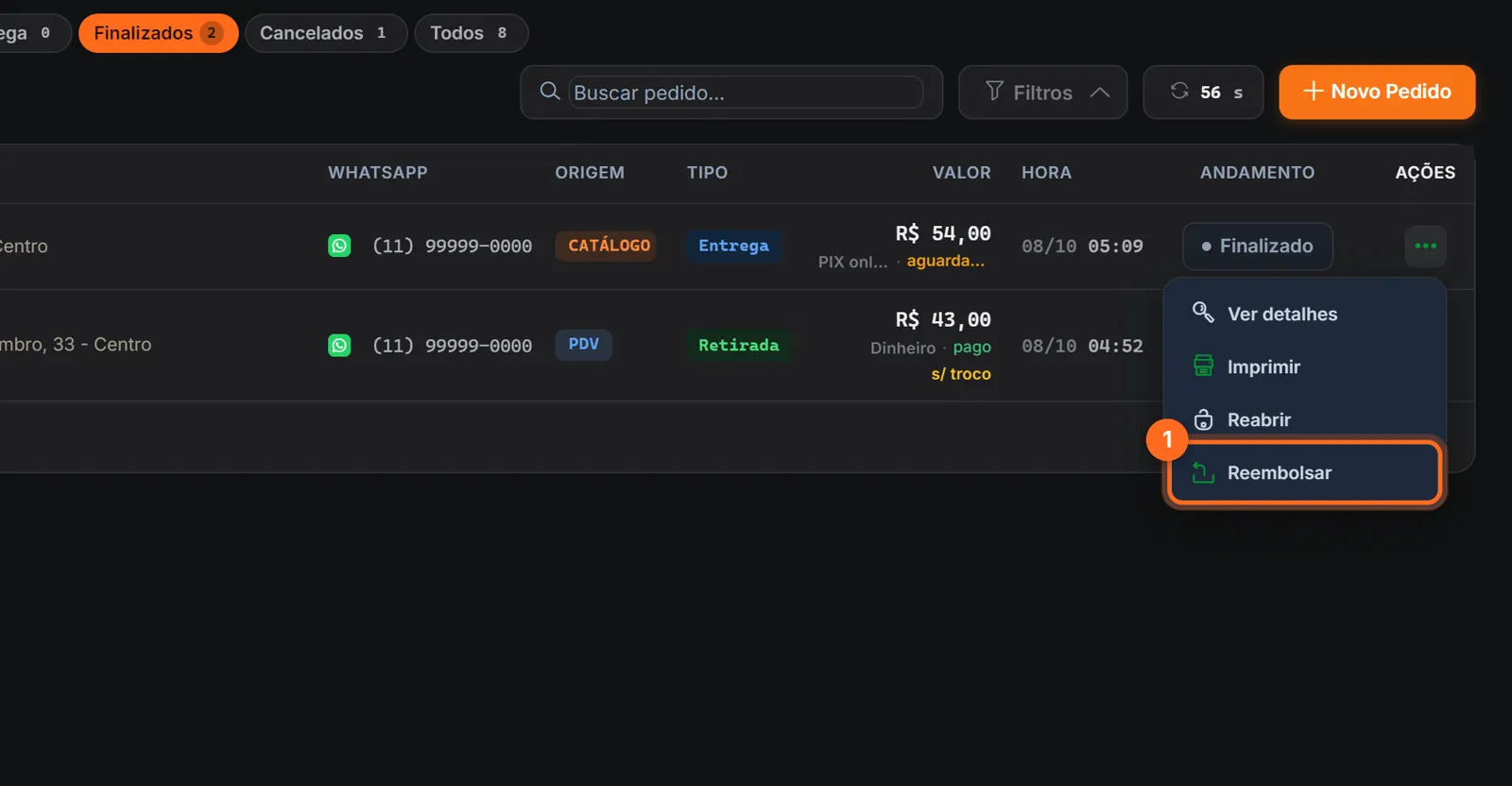
Task: Click the refresh countdown icon
Action: pos(1179,91)
